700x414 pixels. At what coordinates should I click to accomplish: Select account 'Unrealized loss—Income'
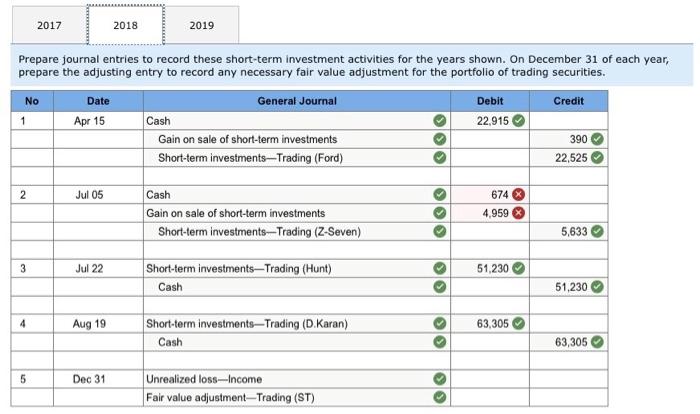pos(297,379)
